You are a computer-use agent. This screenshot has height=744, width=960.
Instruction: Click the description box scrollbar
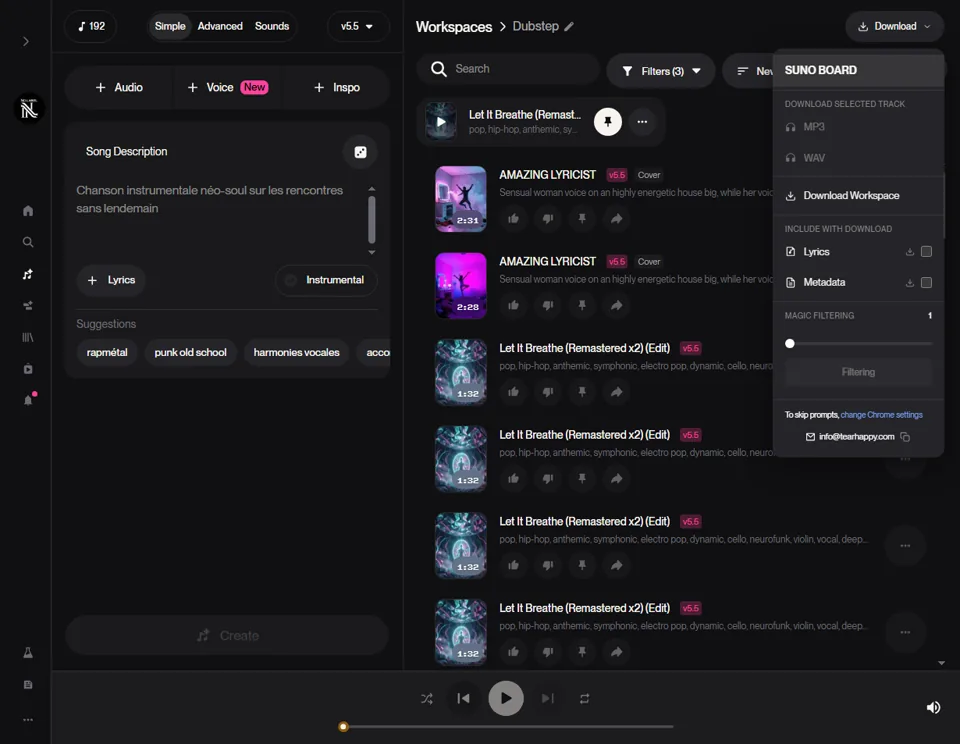click(x=372, y=220)
